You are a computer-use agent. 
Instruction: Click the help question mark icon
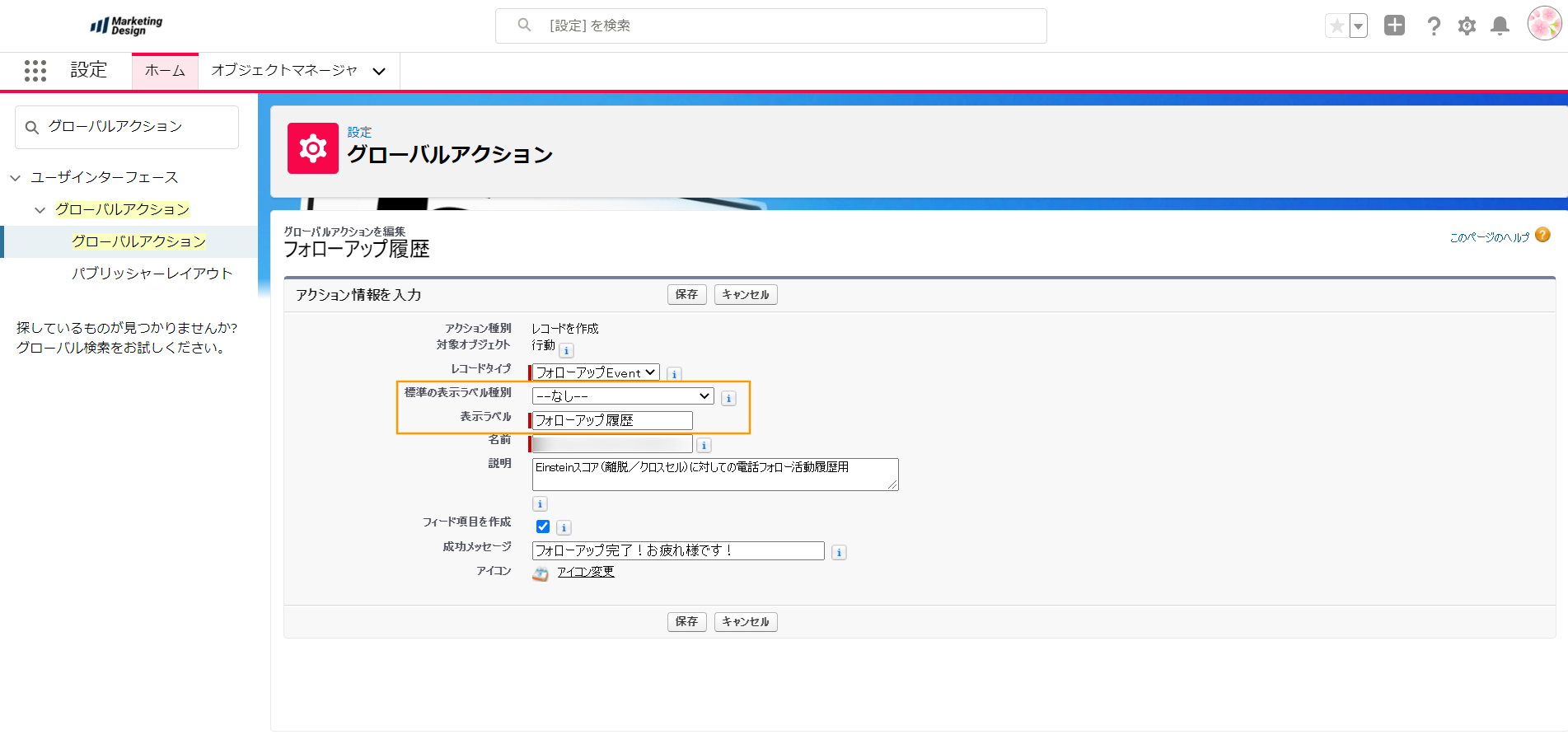pos(1434,26)
